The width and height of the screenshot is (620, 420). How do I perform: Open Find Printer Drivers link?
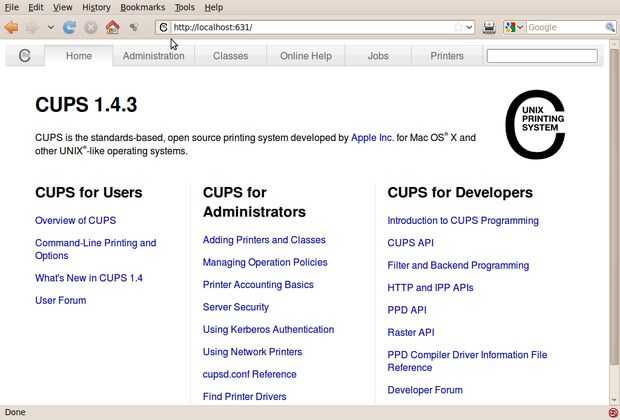[244, 397]
